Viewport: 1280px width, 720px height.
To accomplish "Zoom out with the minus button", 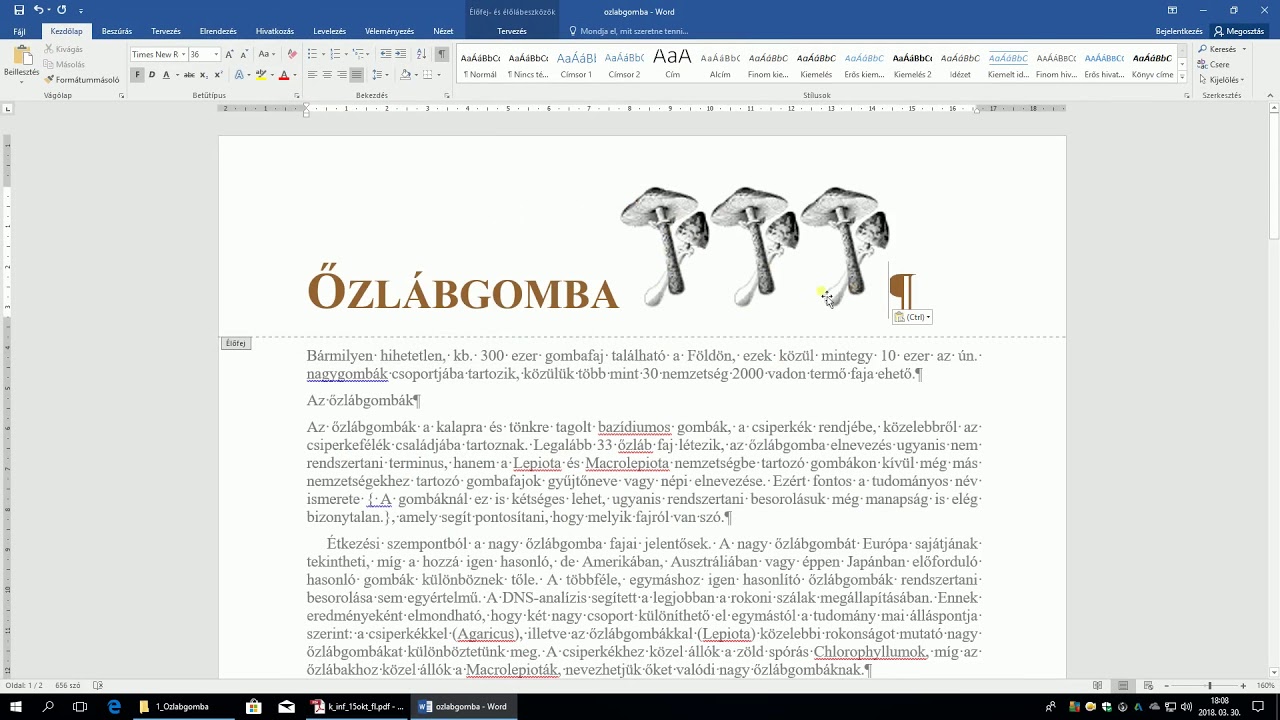I will (1165, 685).
